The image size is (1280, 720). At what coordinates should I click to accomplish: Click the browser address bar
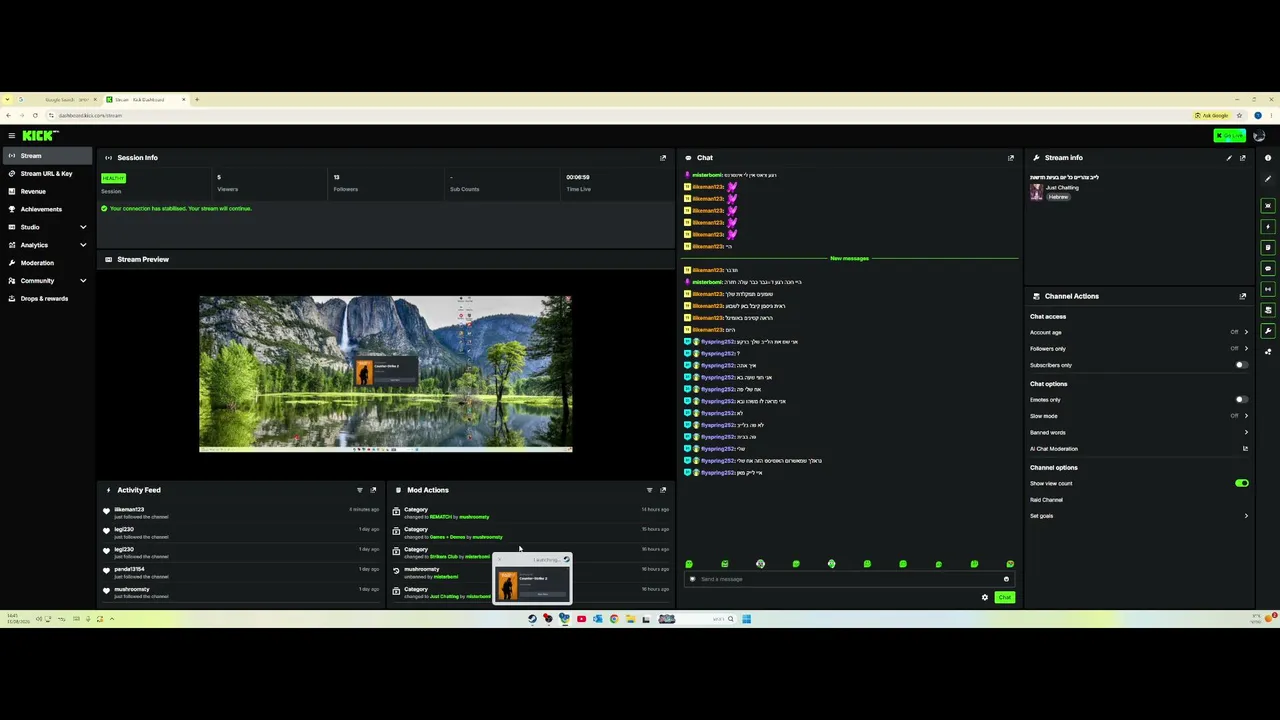click(620, 115)
